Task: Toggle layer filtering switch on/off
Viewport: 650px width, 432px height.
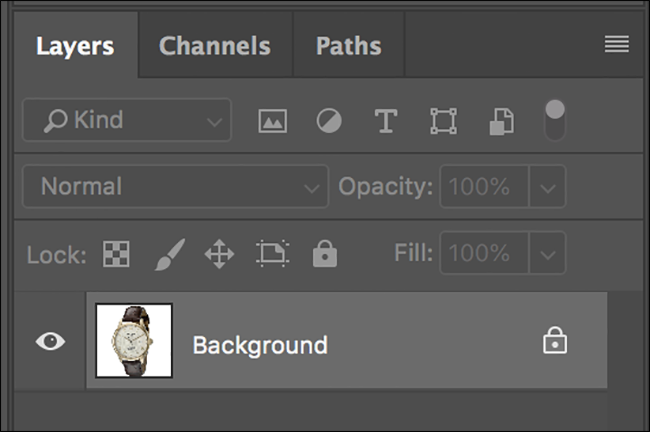Action: 554,121
